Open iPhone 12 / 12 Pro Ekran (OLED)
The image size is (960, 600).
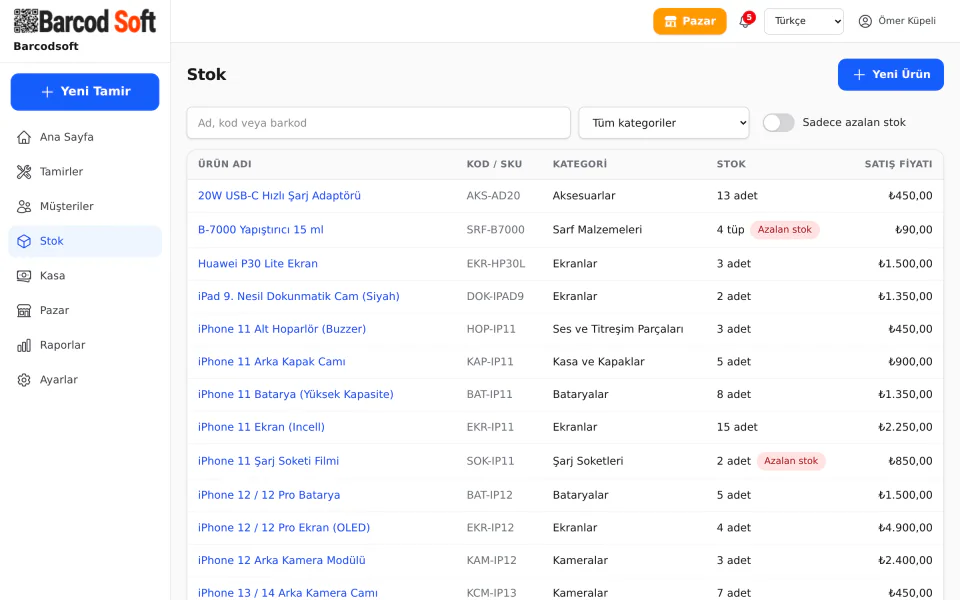(x=284, y=528)
